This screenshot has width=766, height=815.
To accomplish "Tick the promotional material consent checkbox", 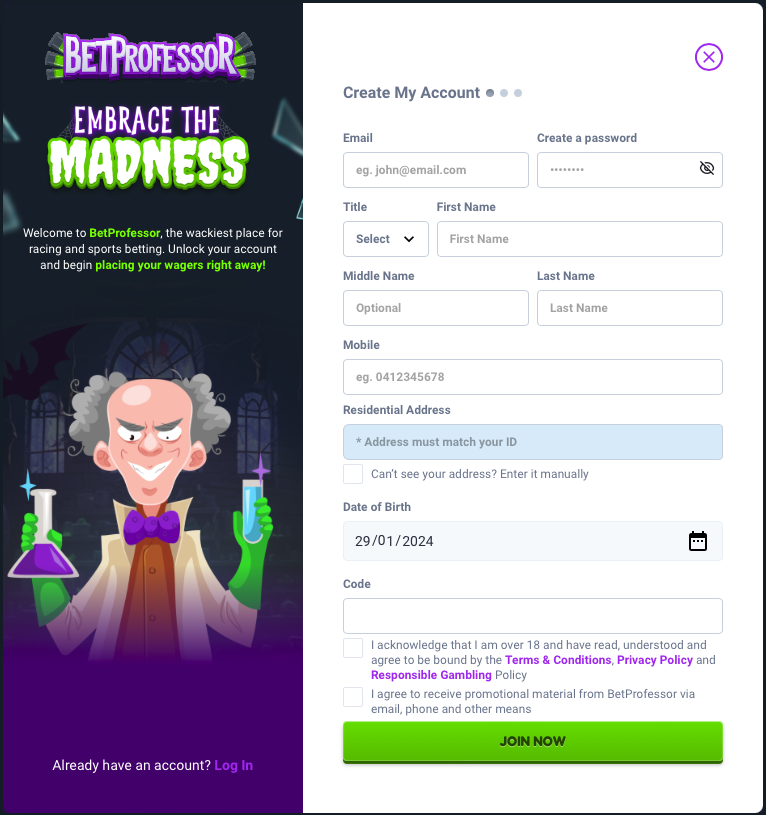I will tap(353, 697).
